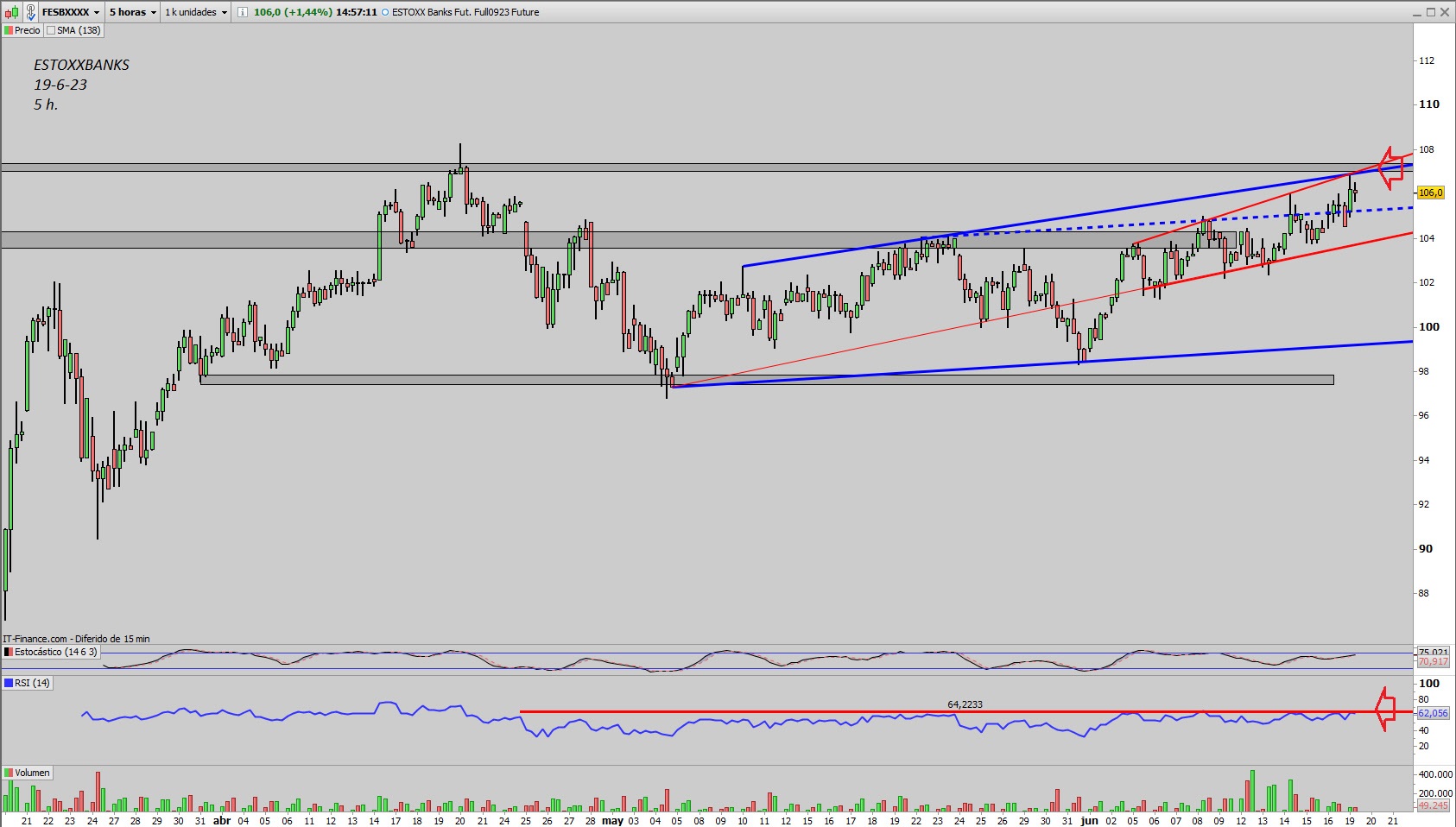1456x827 pixels.
Task: Click the 100 price level on the axis
Action: point(1429,327)
